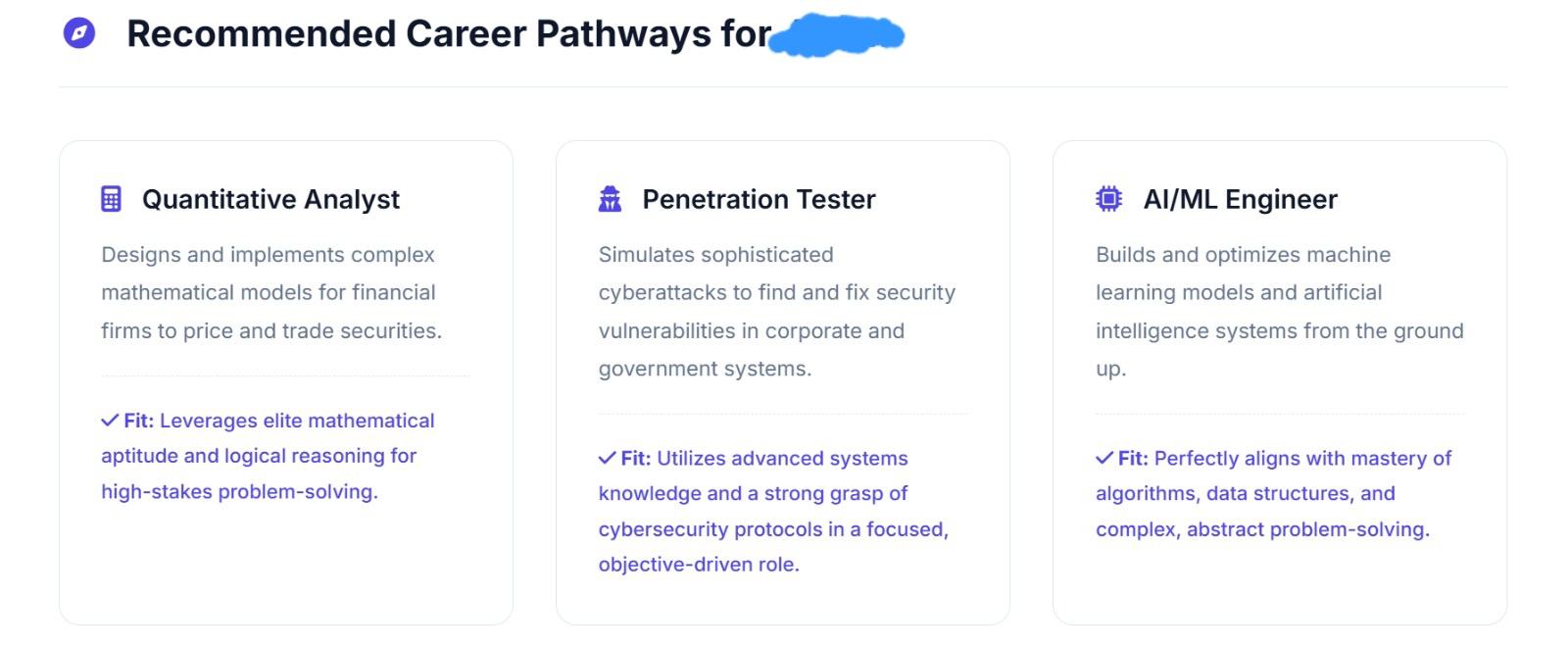Click the Fit note about elite mathematical aptitude
Image resolution: width=1568 pixels, height=649 pixels.
click(268, 456)
